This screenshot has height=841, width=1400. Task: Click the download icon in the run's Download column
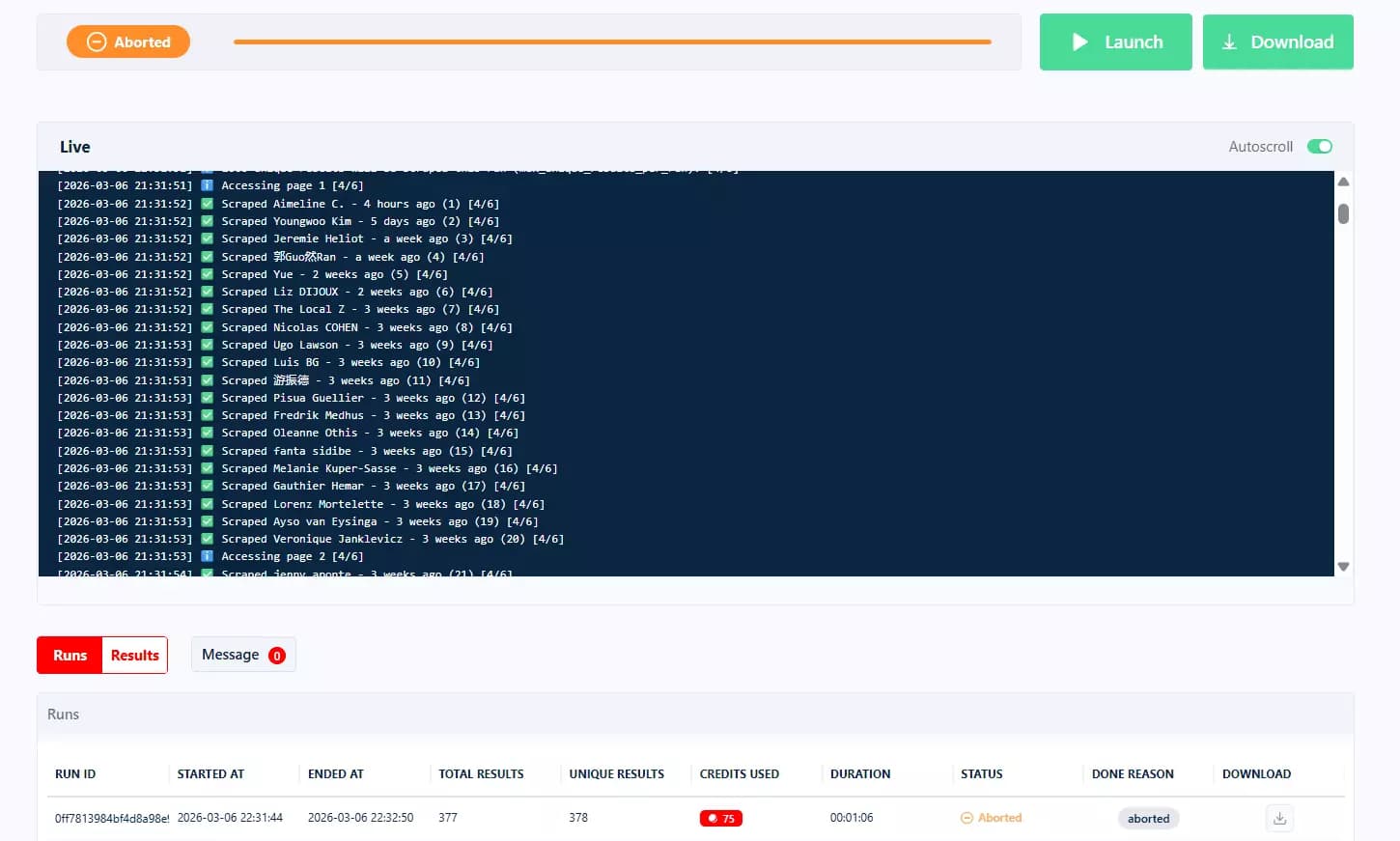[1279, 817]
